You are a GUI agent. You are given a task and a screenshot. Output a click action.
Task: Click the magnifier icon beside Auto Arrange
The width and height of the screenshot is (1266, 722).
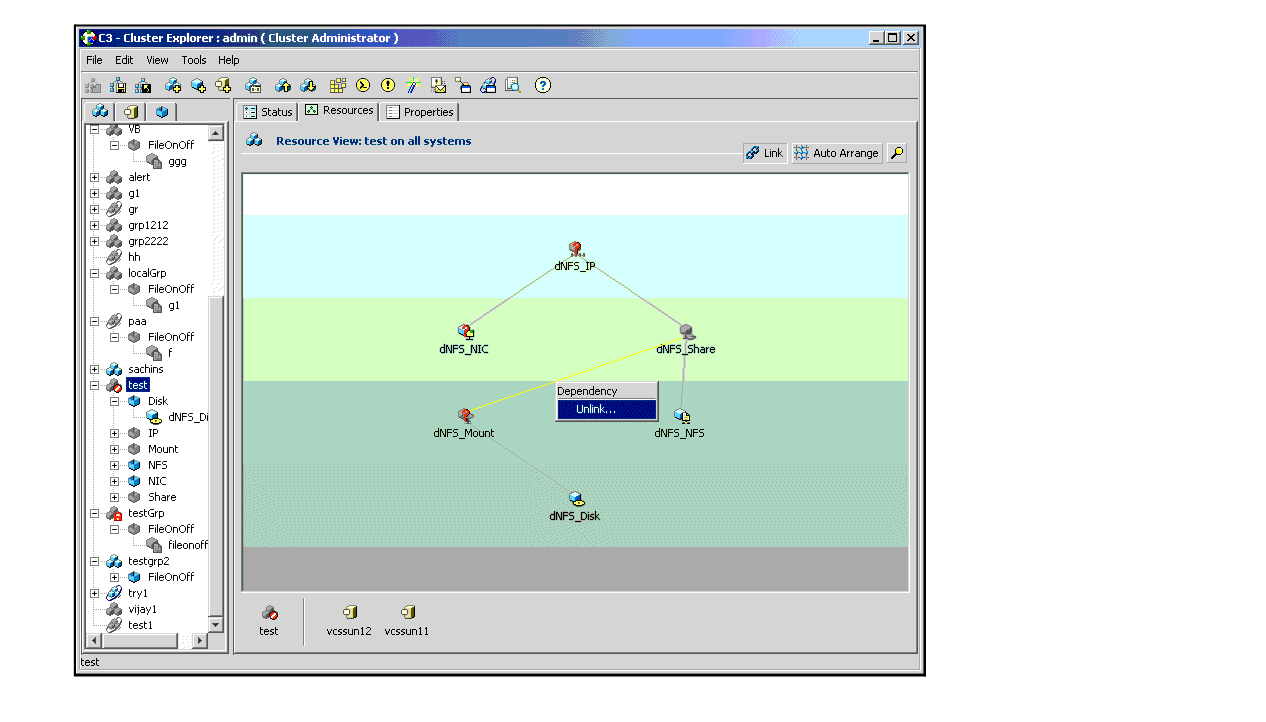897,153
